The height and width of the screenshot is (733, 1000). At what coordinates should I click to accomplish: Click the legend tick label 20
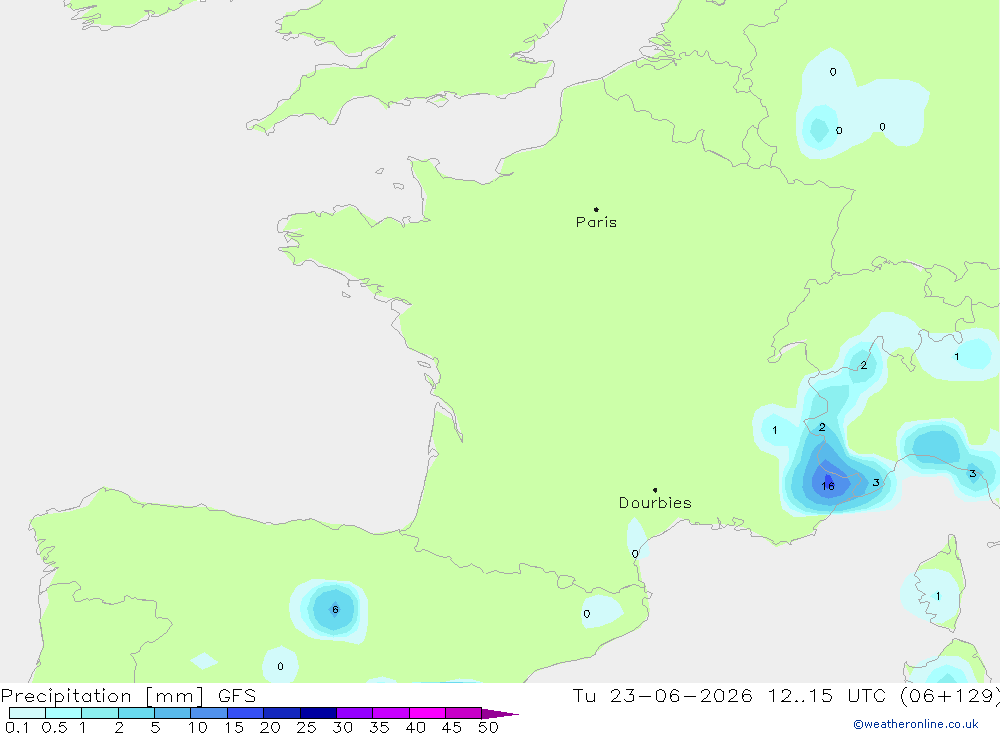[270, 727]
